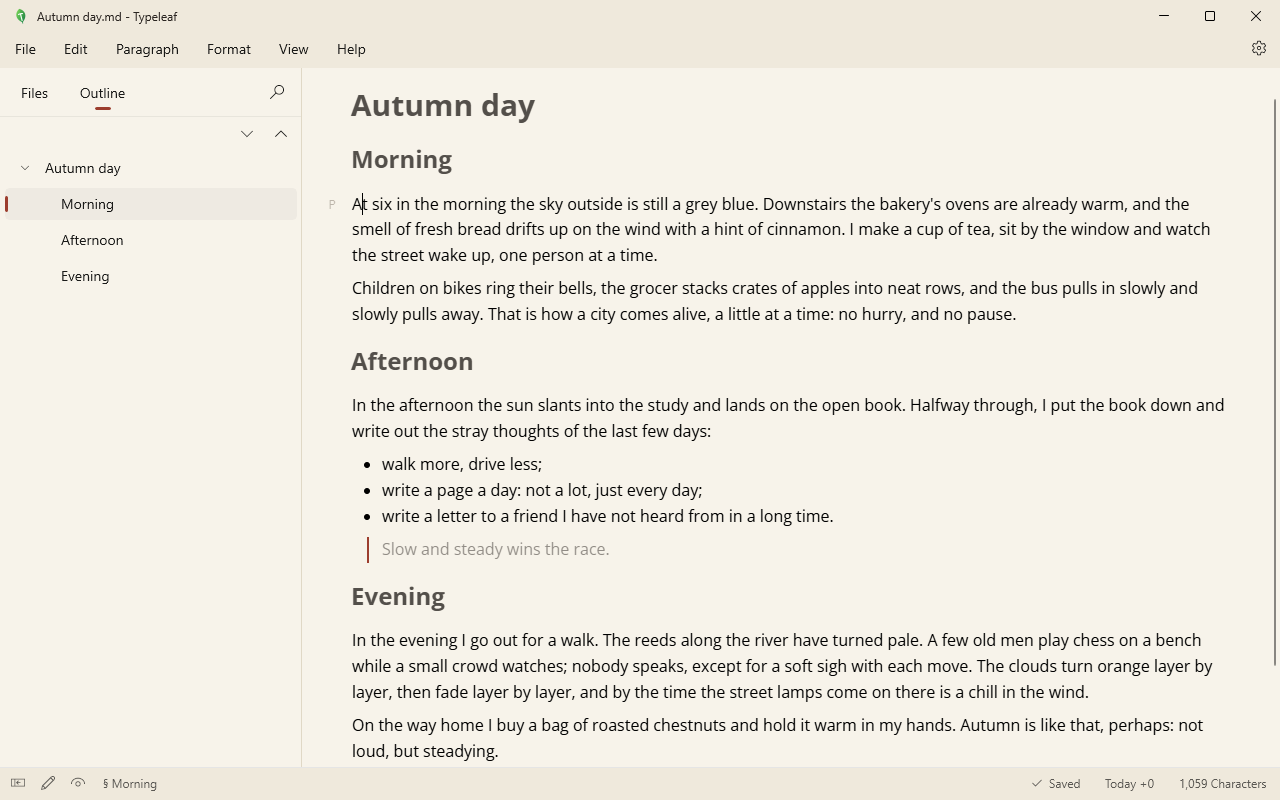Click the Today +0 counter

point(1129,784)
